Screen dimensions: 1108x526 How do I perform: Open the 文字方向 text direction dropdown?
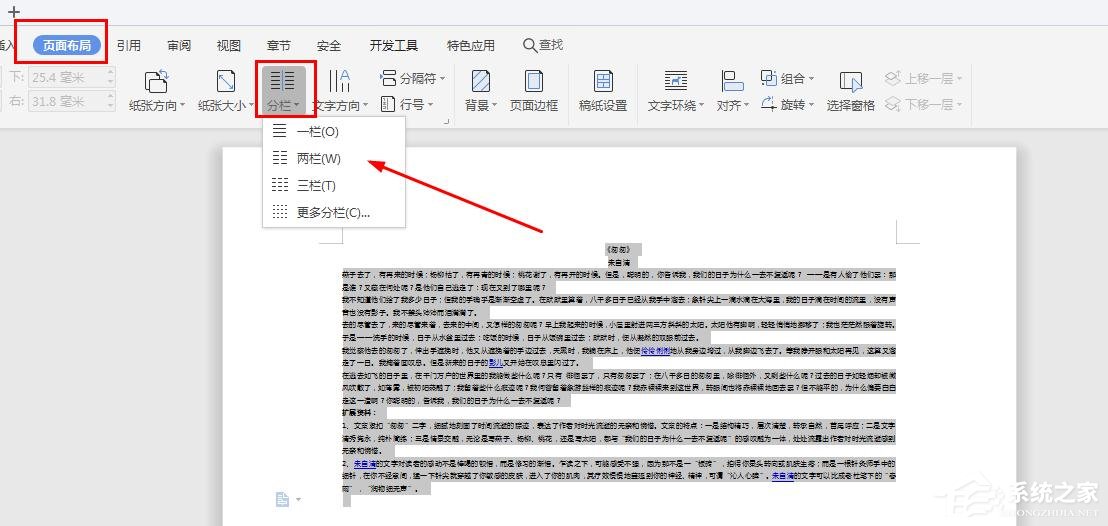point(341,91)
